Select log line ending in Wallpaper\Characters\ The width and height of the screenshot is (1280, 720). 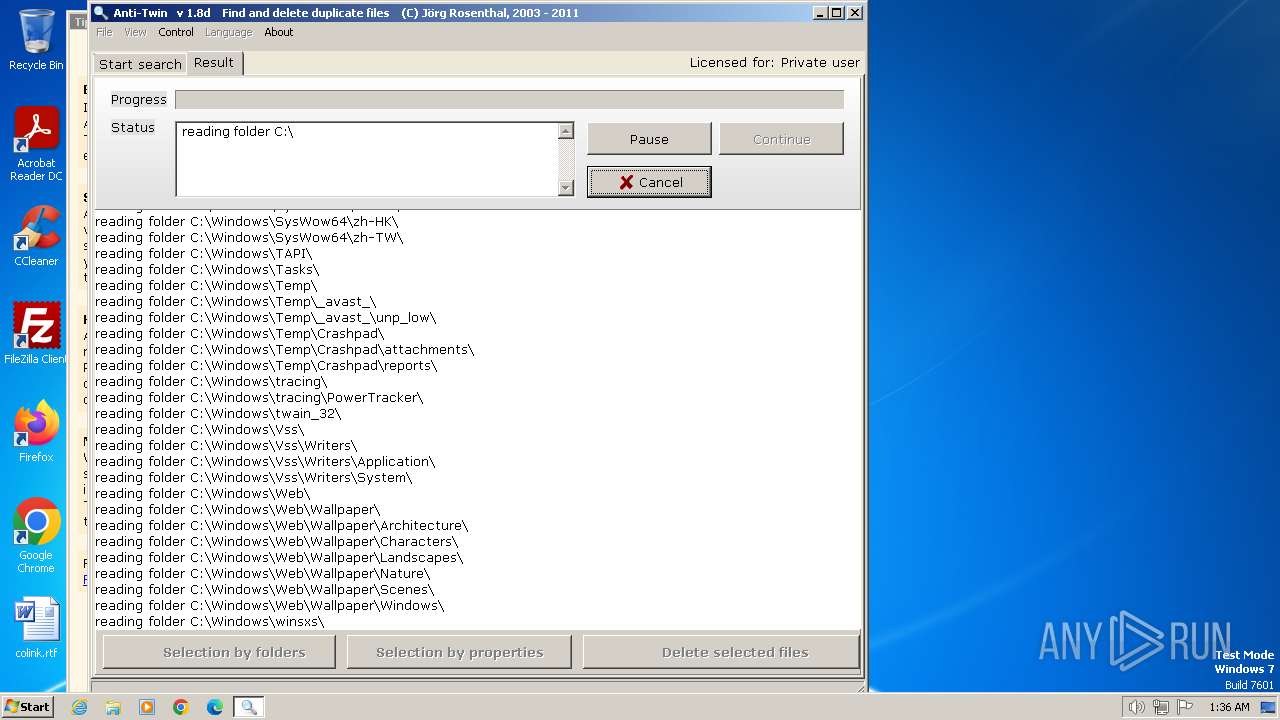(x=277, y=541)
